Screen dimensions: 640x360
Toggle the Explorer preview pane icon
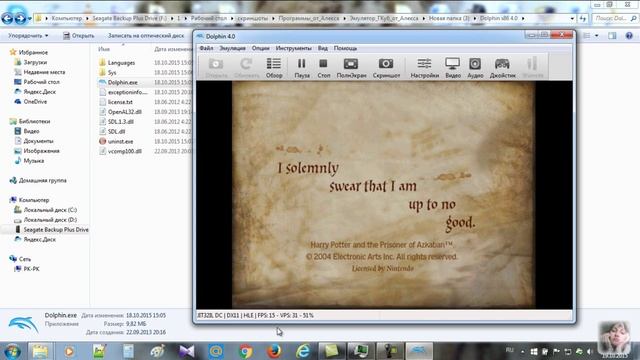click(612, 36)
